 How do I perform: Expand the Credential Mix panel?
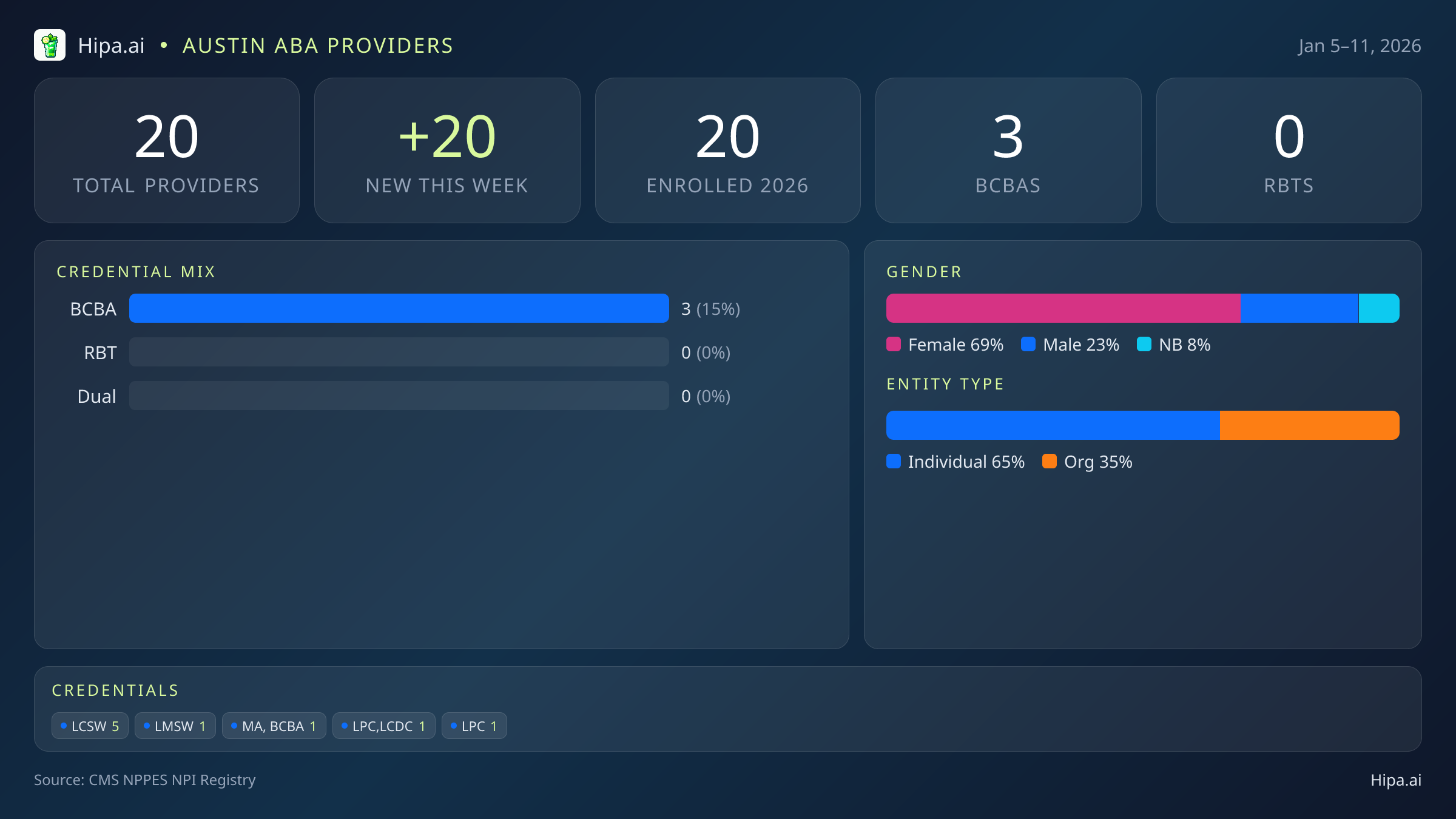tap(136, 271)
